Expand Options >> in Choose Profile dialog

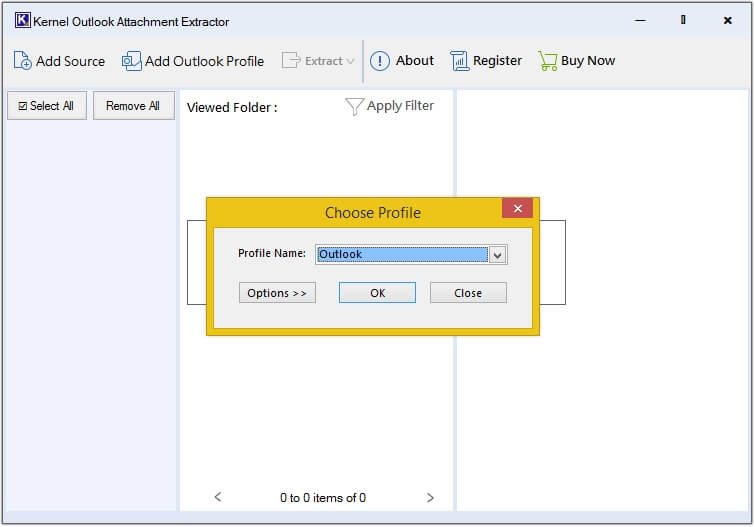pyautogui.click(x=277, y=293)
